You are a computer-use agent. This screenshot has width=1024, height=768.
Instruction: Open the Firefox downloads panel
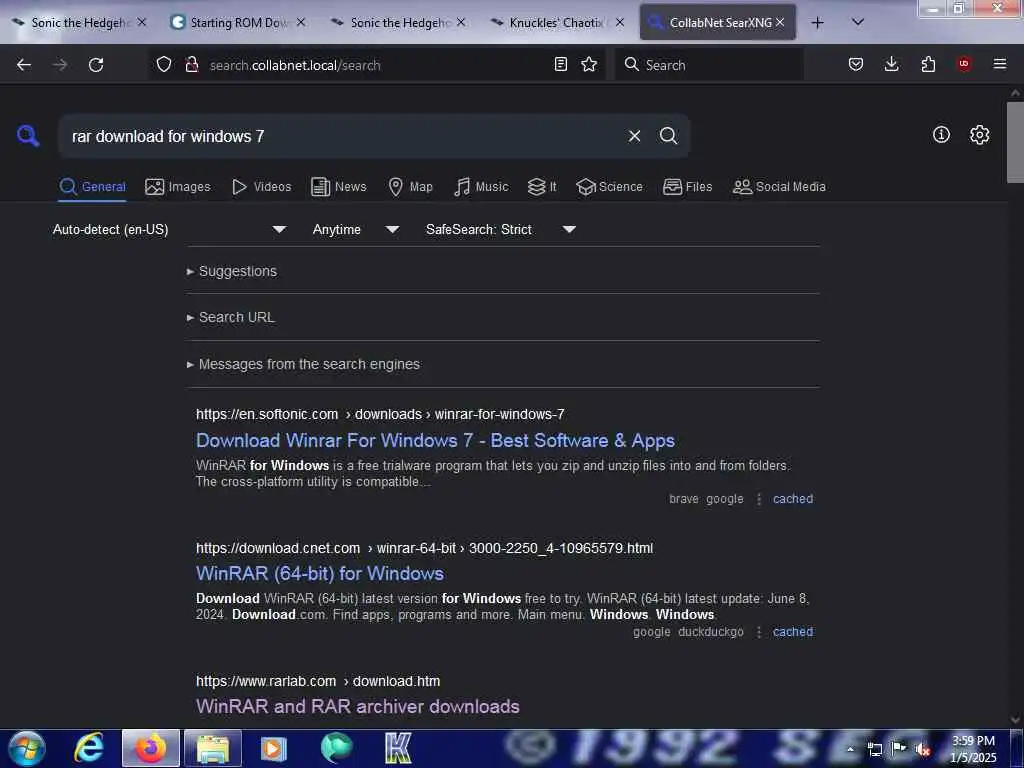891,64
